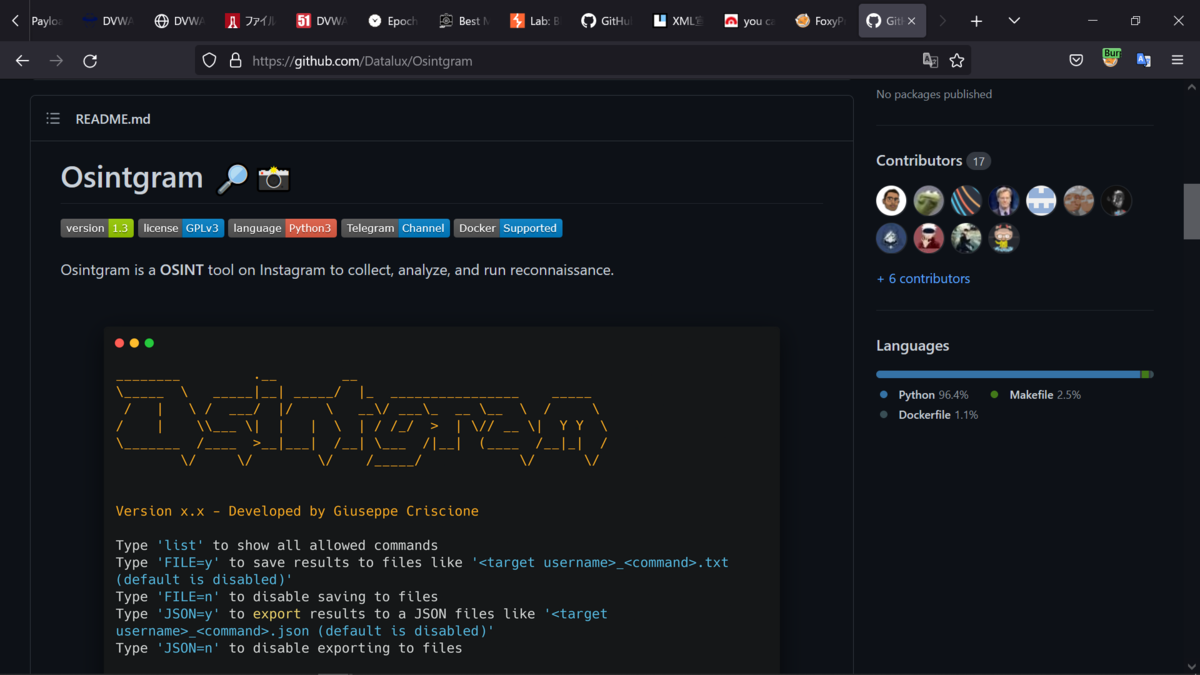Switch to the Epoch tab
Image resolution: width=1200 pixels, height=675 pixels.
pos(393,21)
